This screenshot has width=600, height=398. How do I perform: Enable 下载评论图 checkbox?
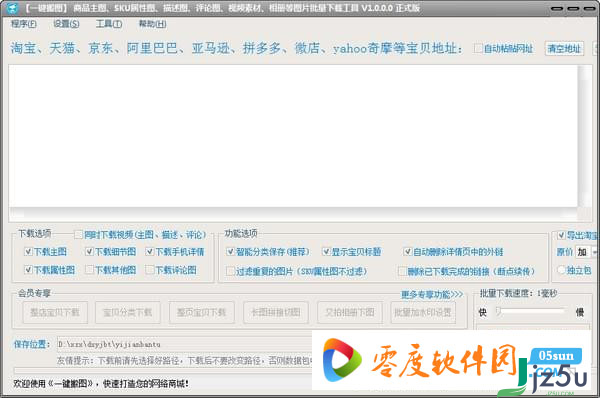point(150,270)
